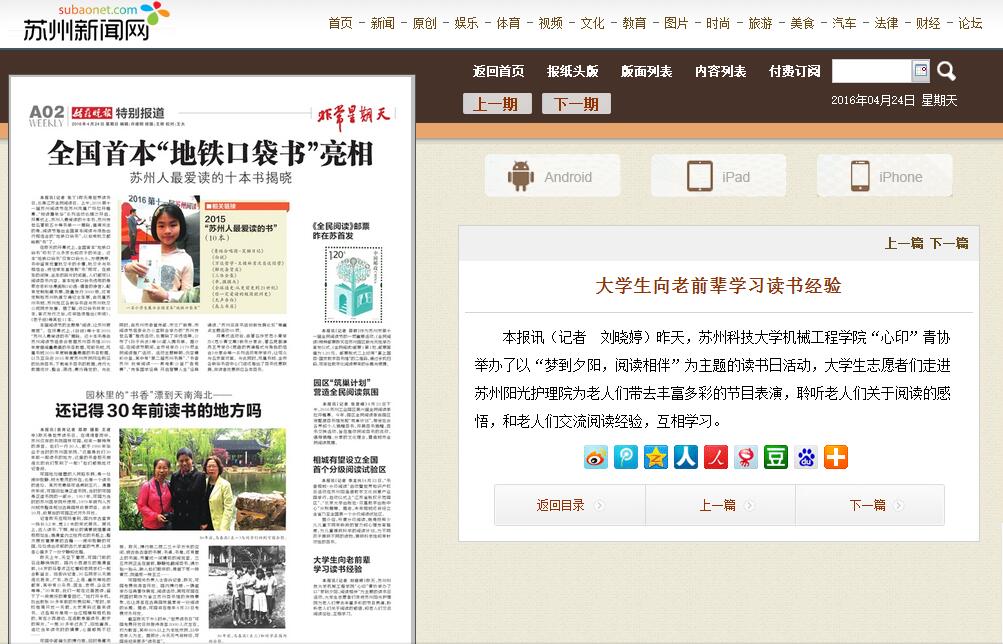1003x644 pixels.
Task: Open more sharing options with orange plus
Action: (x=836, y=457)
